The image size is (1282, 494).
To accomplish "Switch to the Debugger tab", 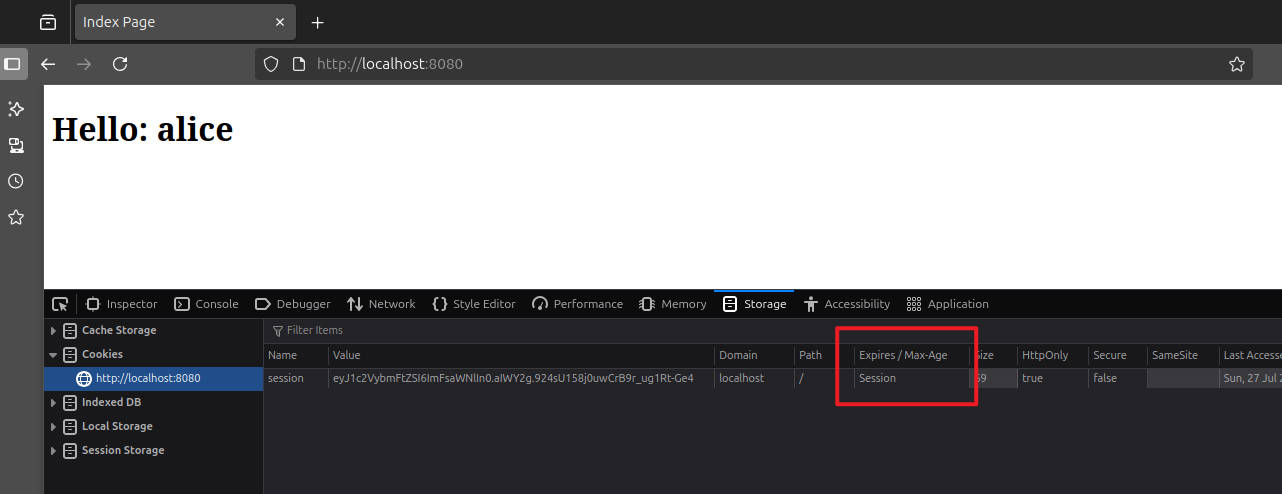I will (x=293, y=304).
